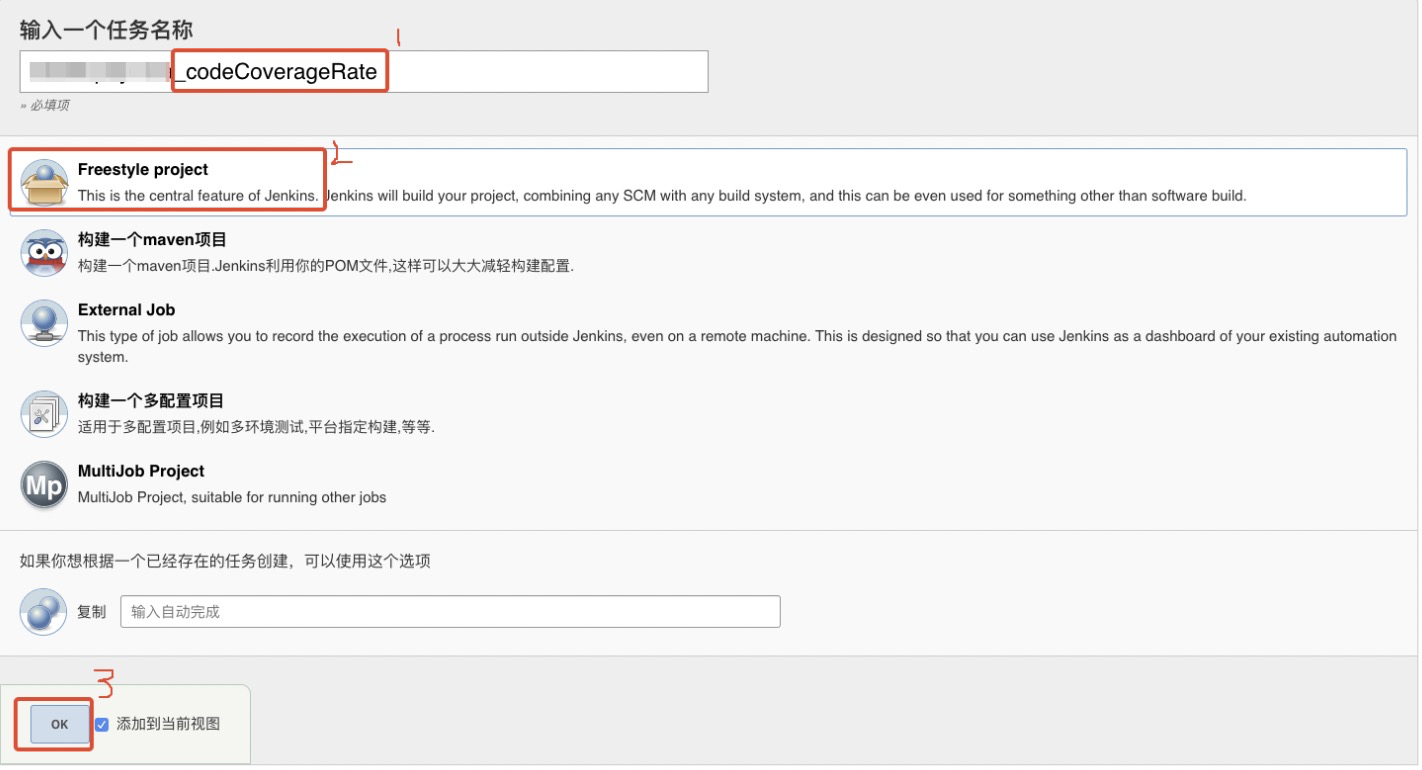This screenshot has width=1422, height=770.
Task: Click the copy option spheres icon
Action: 44,611
